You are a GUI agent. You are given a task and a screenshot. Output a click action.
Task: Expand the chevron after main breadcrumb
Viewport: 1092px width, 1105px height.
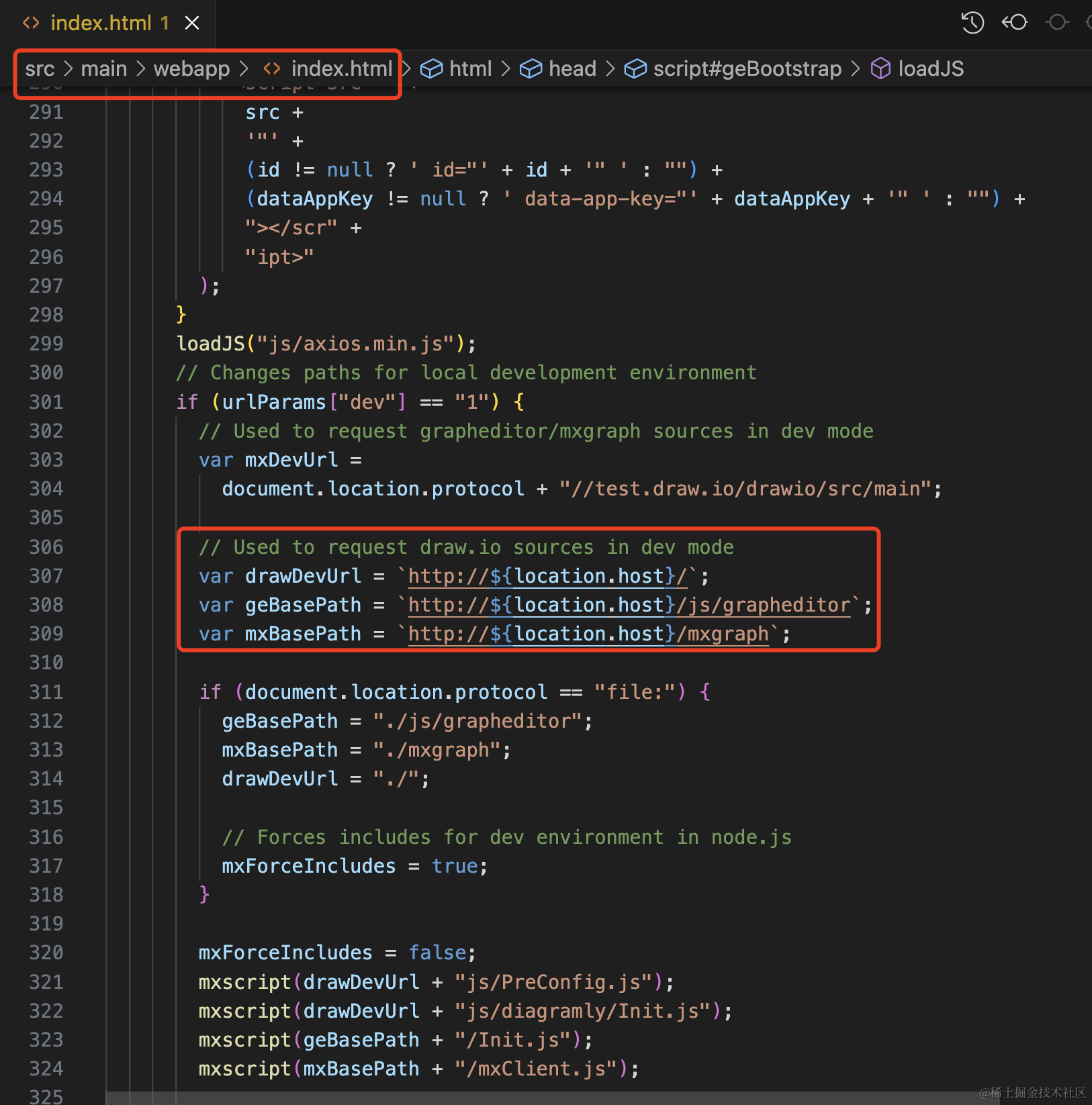[x=140, y=69]
